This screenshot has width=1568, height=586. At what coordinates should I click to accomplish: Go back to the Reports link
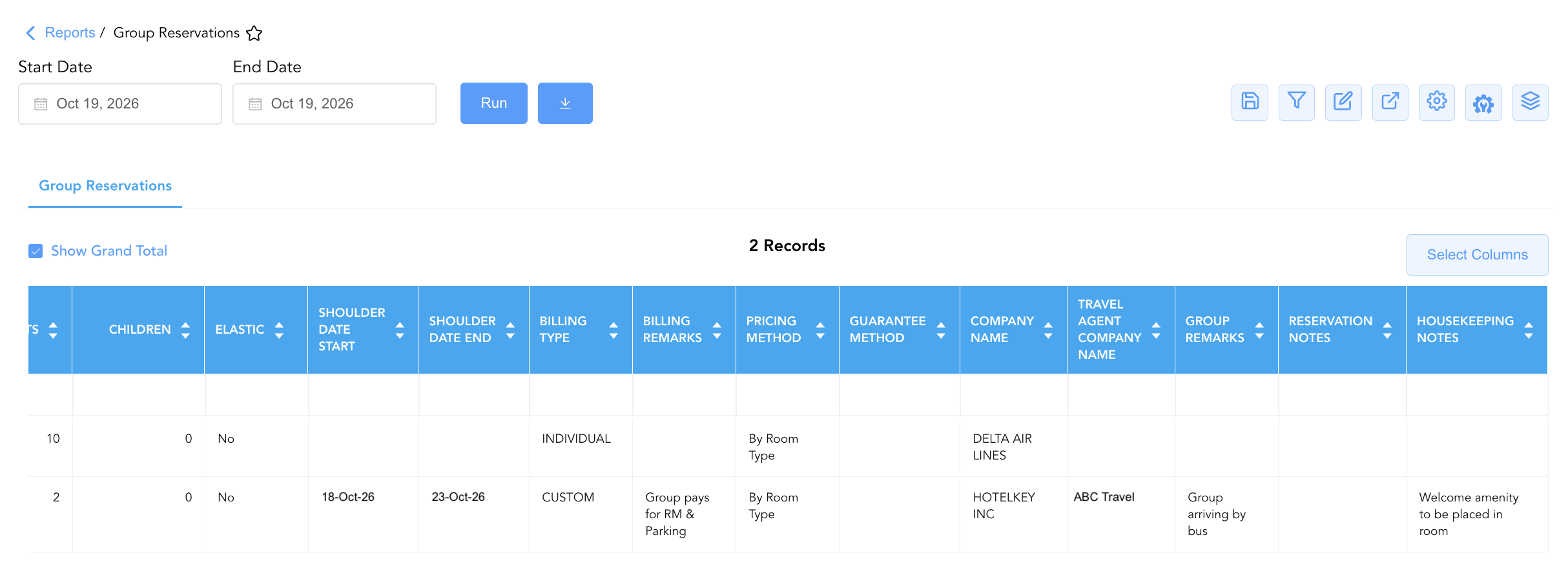pos(70,33)
